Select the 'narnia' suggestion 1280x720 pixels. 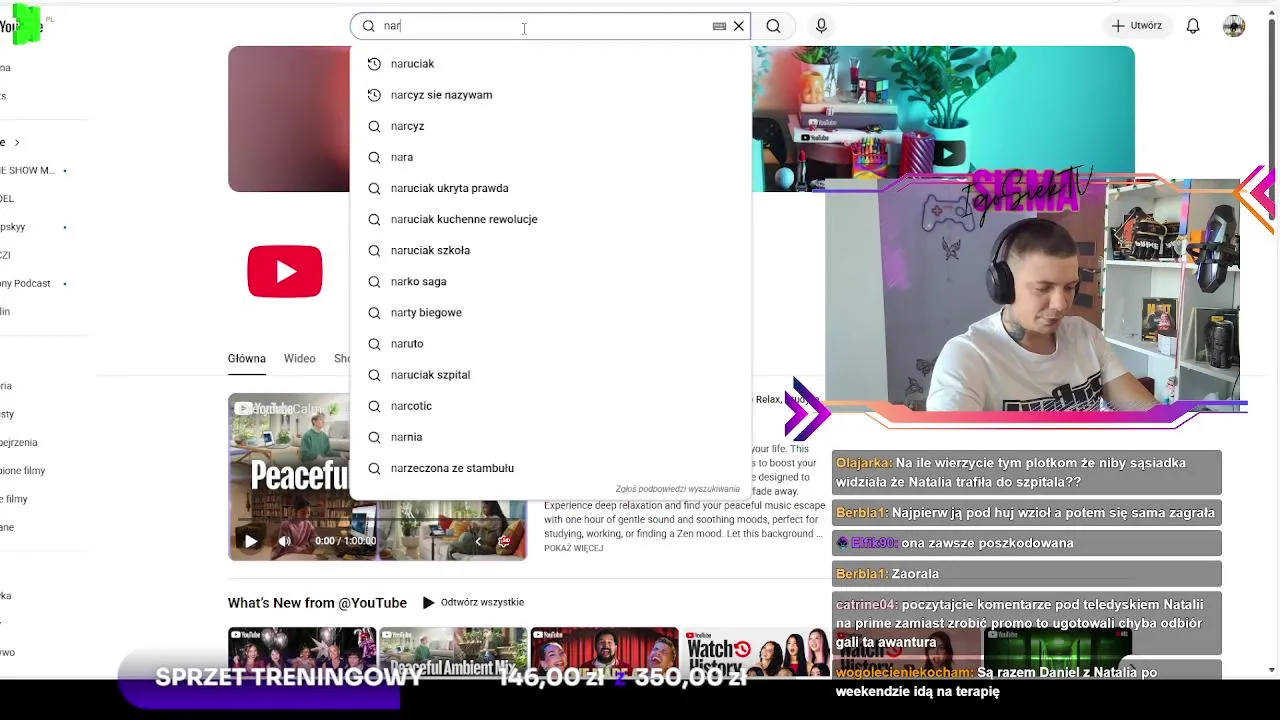point(550,437)
